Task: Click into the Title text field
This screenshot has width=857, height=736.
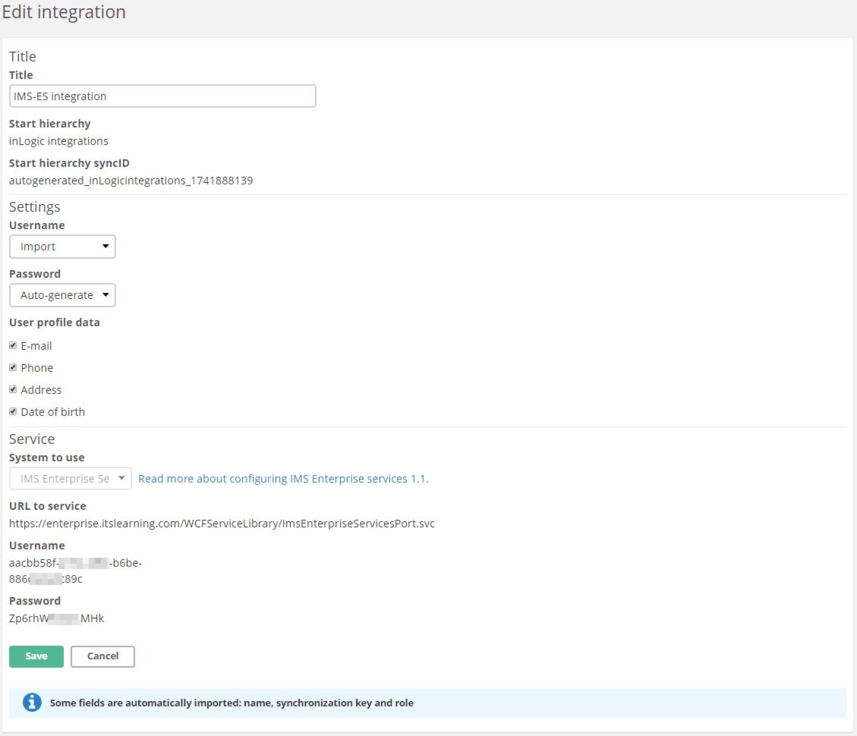Action: [x=162, y=96]
